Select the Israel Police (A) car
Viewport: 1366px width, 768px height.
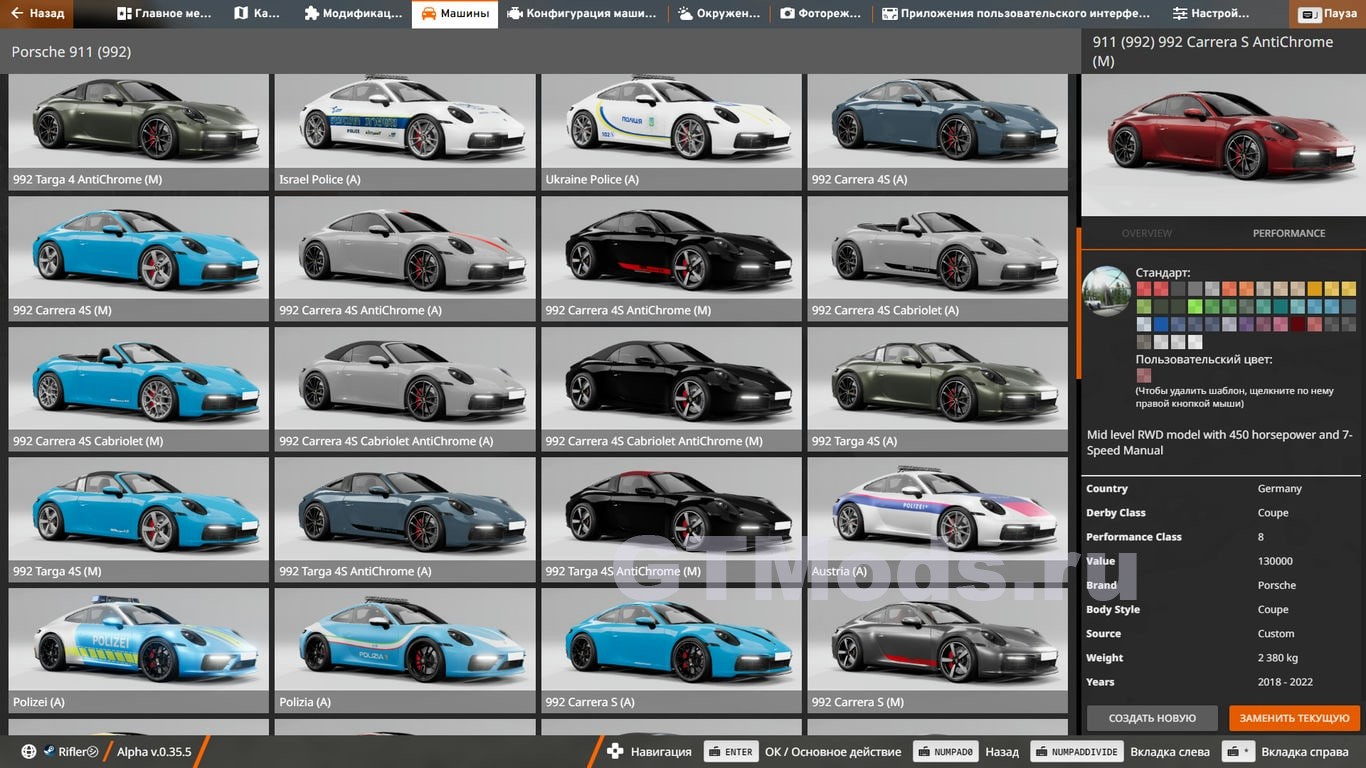[x=405, y=131]
